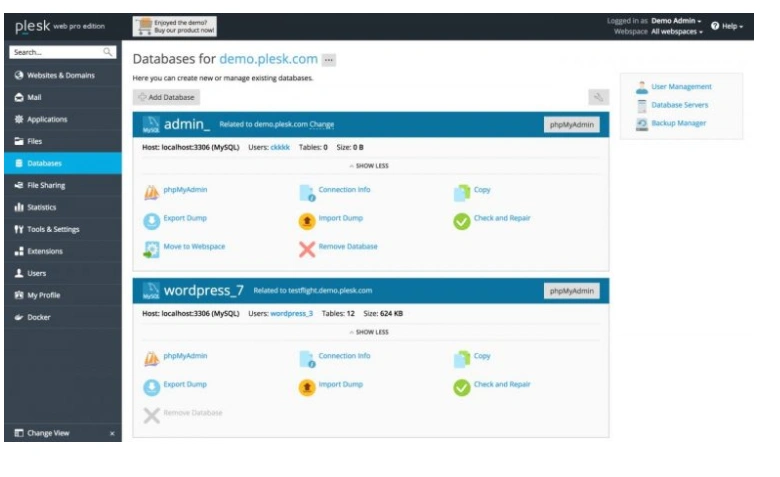Select Databases in the sidebar
780x477 pixels.
[63, 163]
